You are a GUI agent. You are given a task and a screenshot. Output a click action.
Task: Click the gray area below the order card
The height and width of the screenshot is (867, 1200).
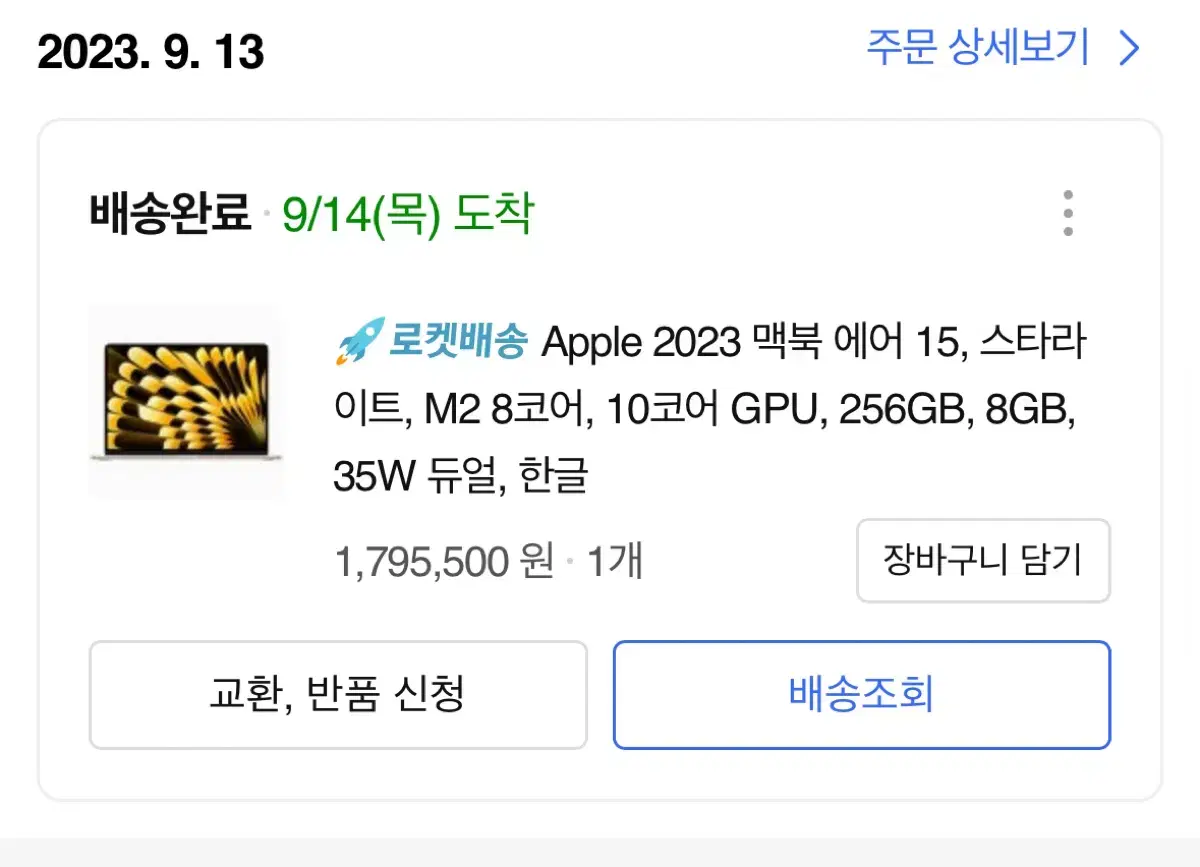(x=600, y=852)
